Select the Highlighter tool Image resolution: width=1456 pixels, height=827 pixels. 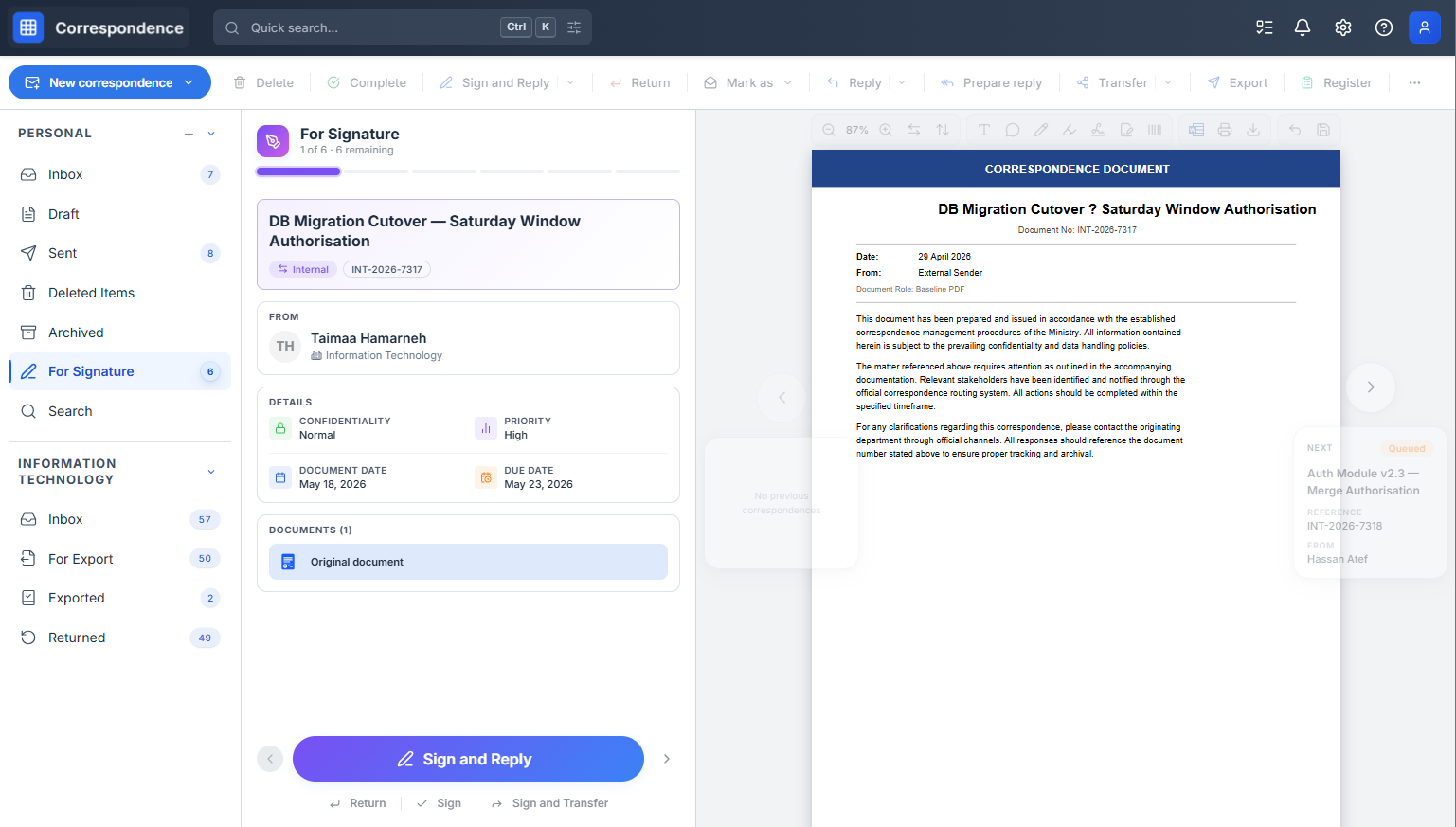(x=1070, y=130)
